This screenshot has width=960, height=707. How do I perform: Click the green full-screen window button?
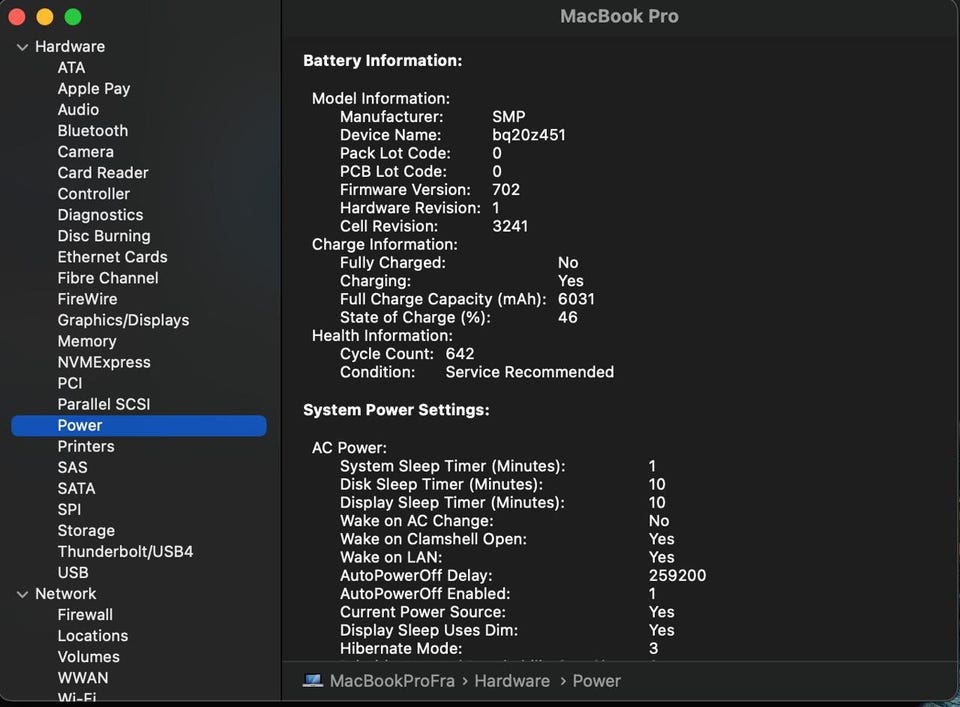pyautogui.click(x=73, y=17)
